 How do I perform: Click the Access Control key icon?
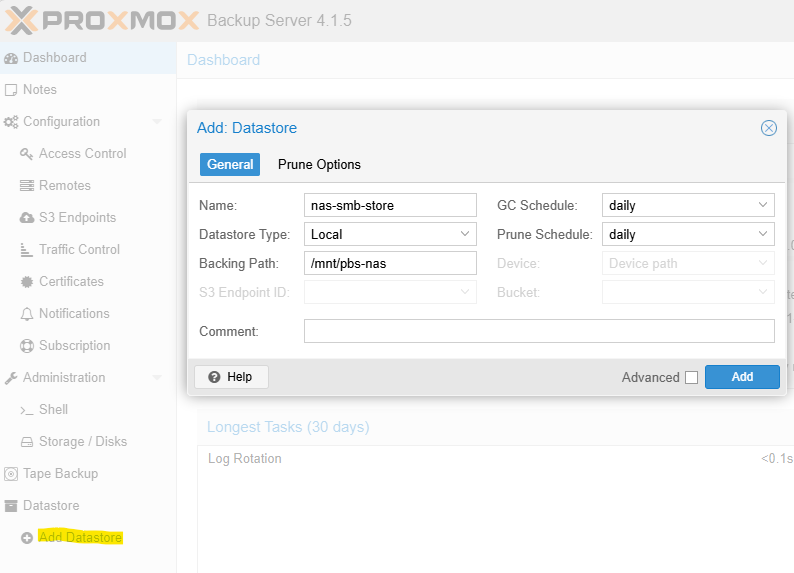pyautogui.click(x=27, y=154)
